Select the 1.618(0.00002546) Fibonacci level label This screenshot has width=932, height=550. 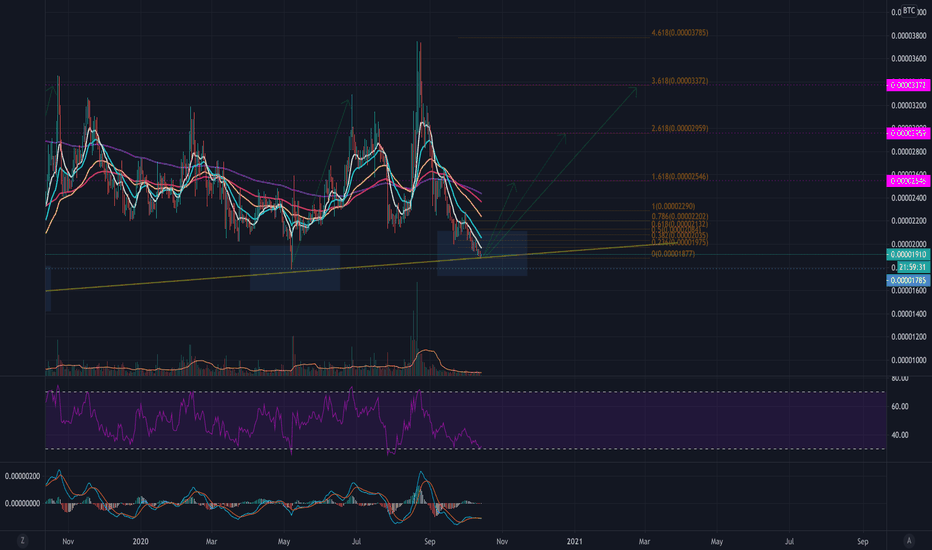tap(679, 177)
